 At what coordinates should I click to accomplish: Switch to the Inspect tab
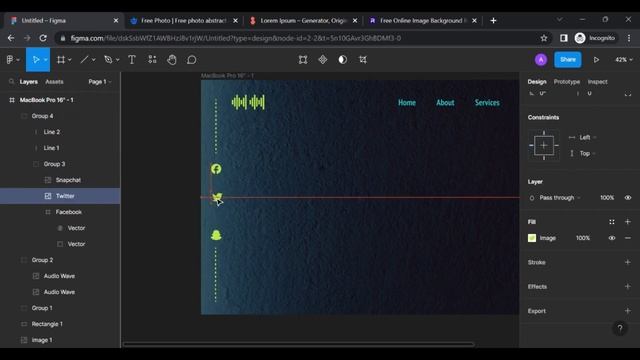point(598,82)
